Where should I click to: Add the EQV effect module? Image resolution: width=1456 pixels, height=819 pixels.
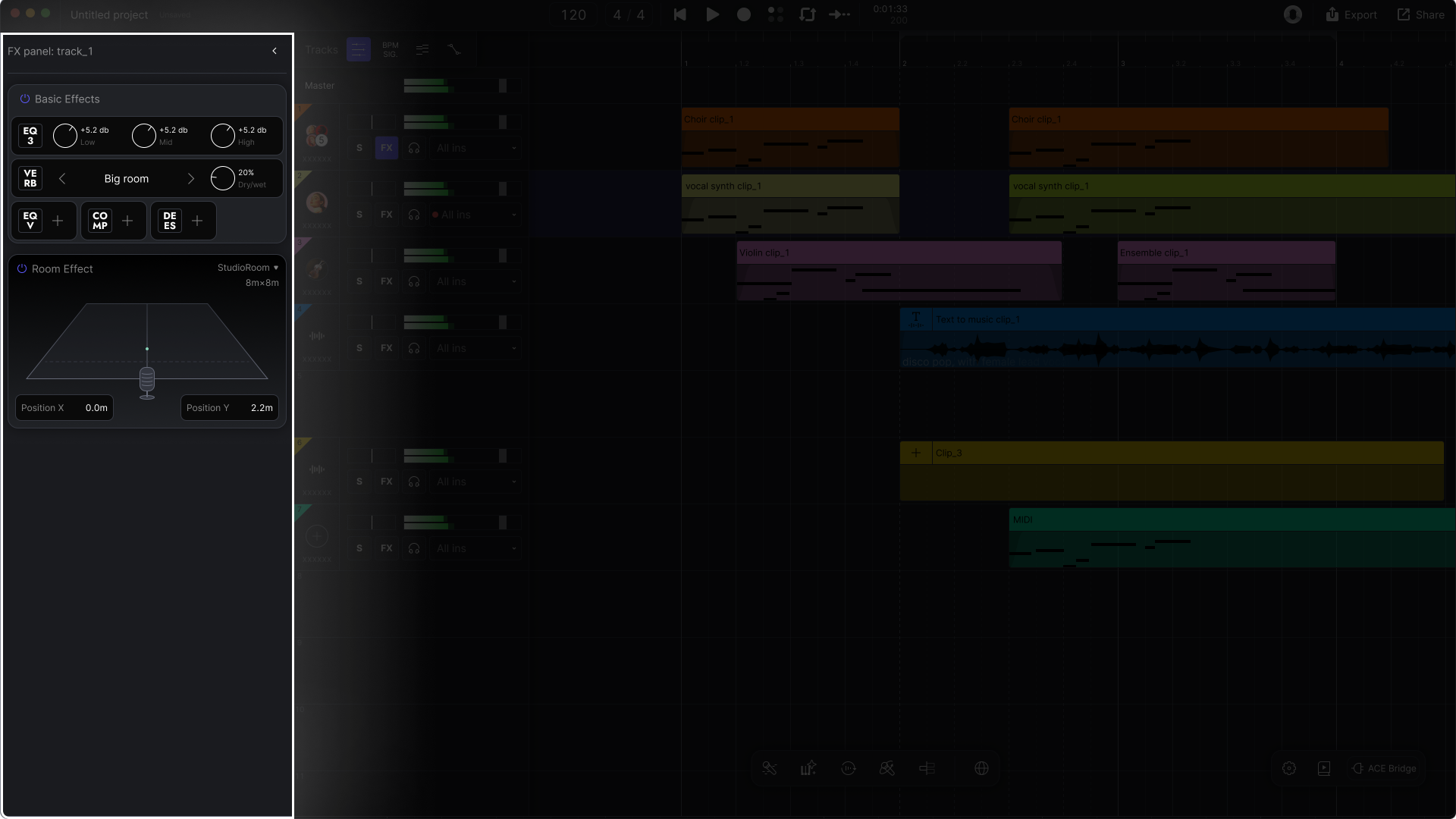pos(58,221)
